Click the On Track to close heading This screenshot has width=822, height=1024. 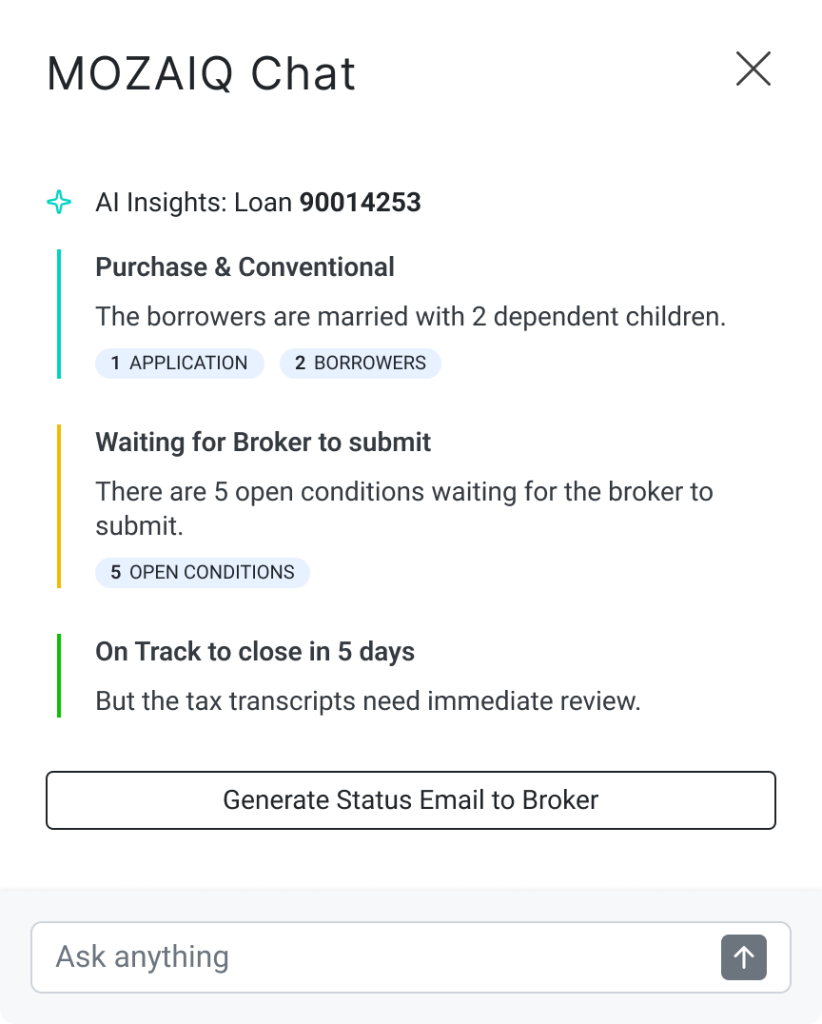pos(255,652)
